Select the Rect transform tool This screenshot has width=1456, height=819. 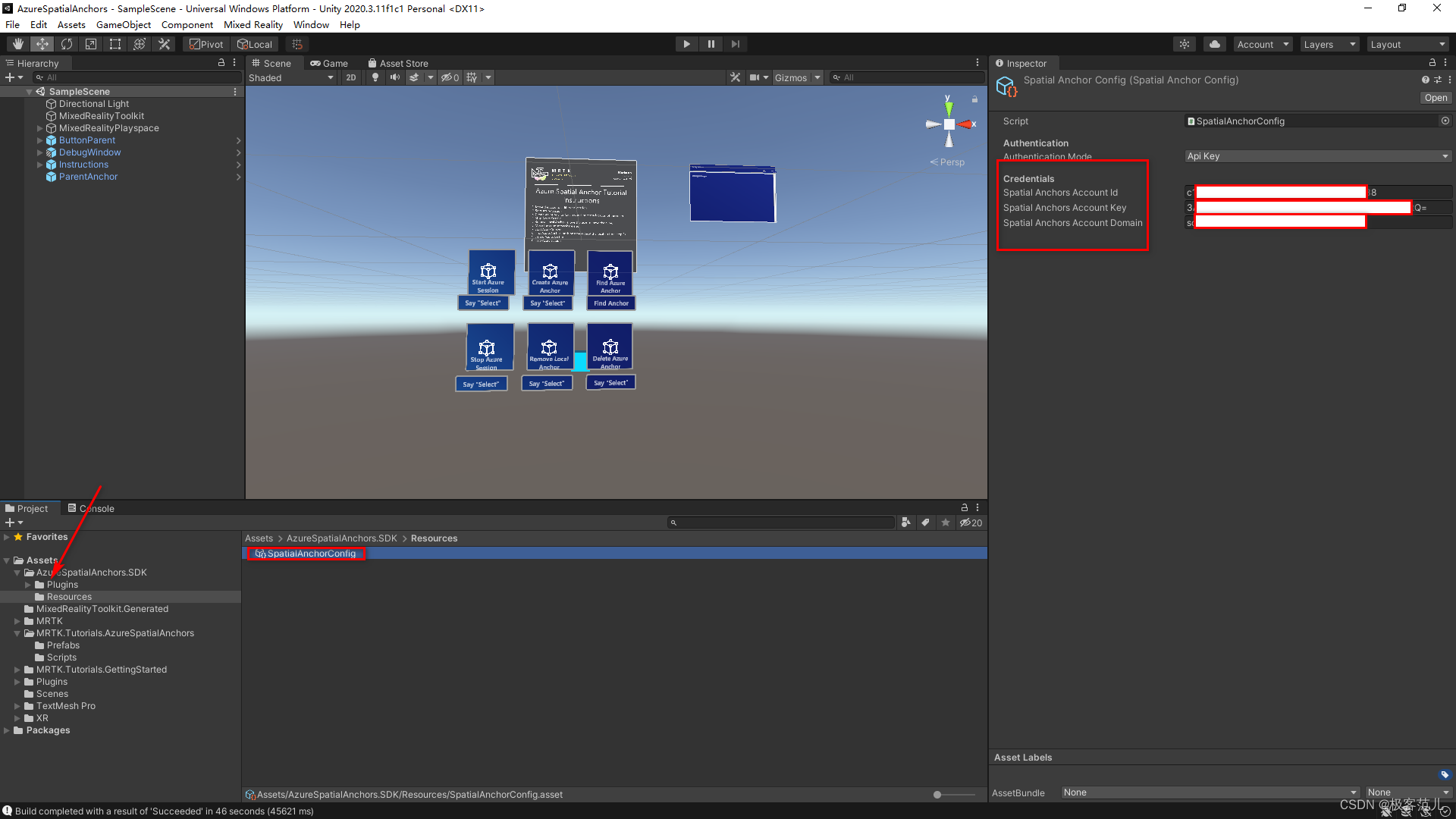point(115,44)
